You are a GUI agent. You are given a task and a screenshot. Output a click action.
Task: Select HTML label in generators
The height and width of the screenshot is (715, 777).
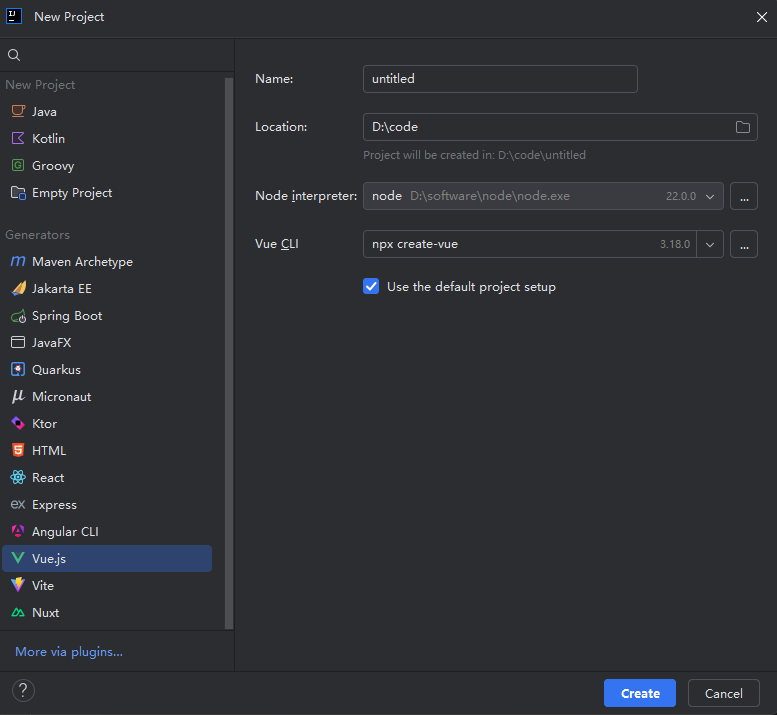coord(49,450)
